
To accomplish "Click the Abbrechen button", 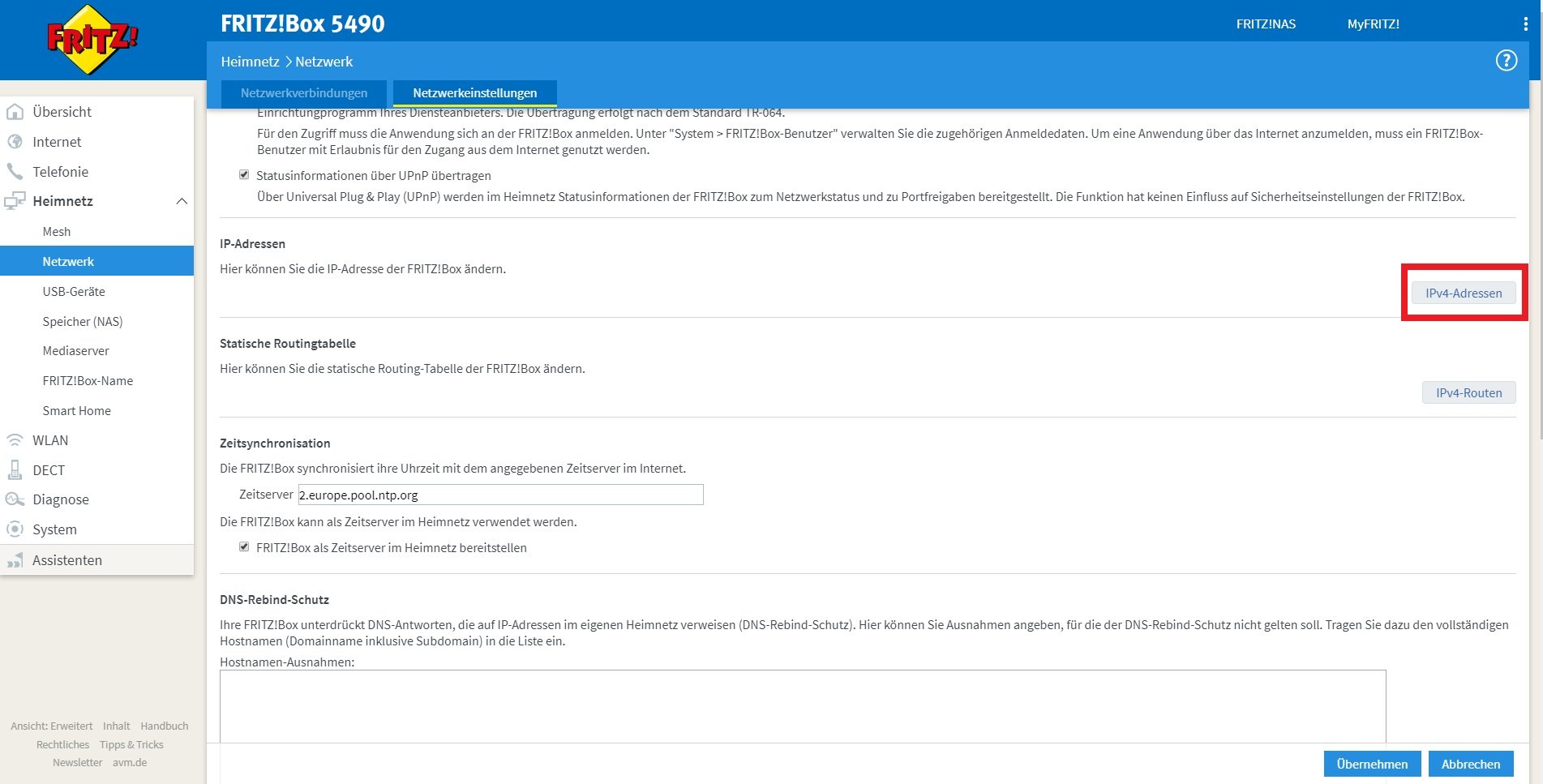I will pyautogui.click(x=1471, y=764).
